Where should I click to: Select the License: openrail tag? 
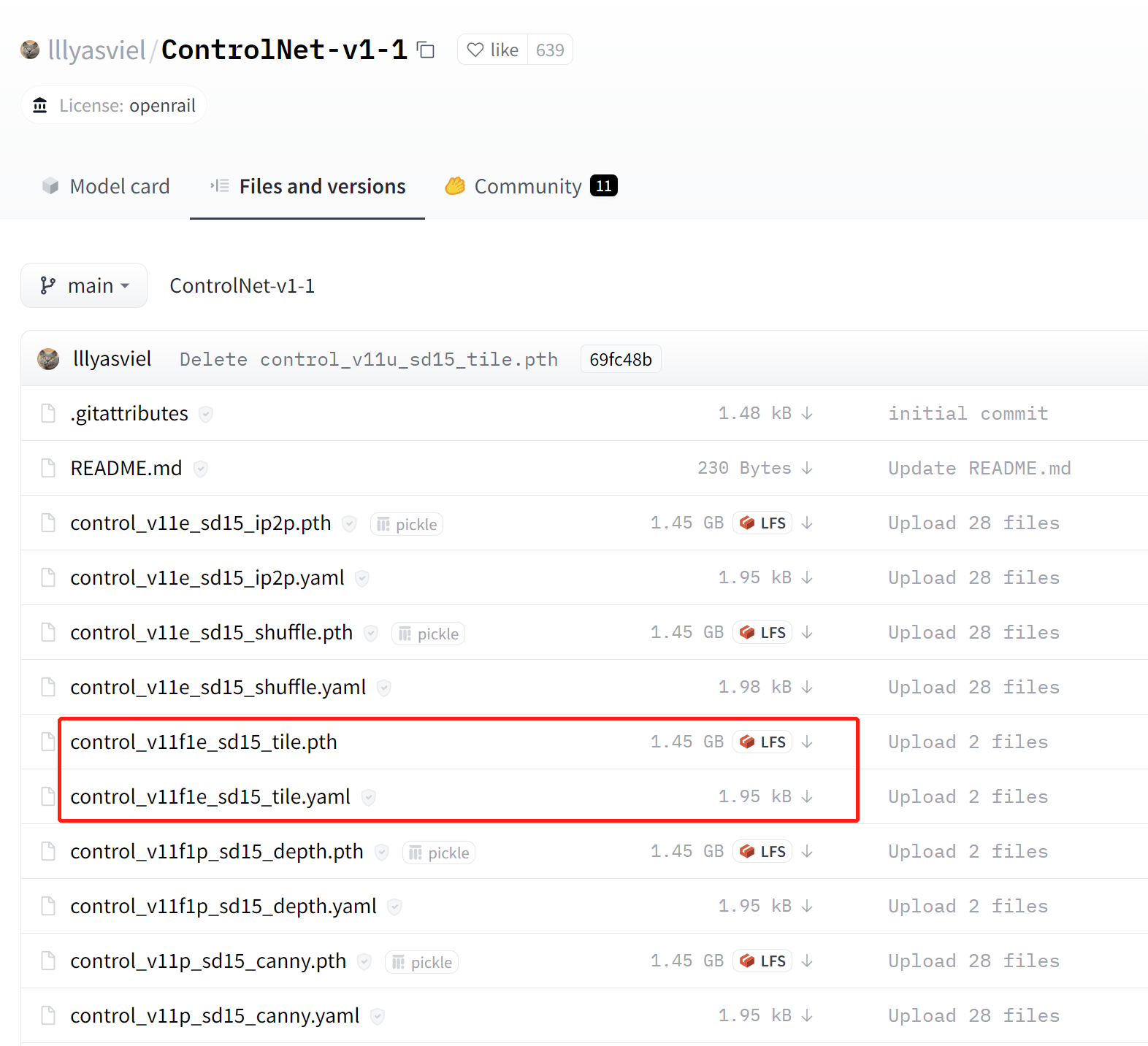click(114, 106)
